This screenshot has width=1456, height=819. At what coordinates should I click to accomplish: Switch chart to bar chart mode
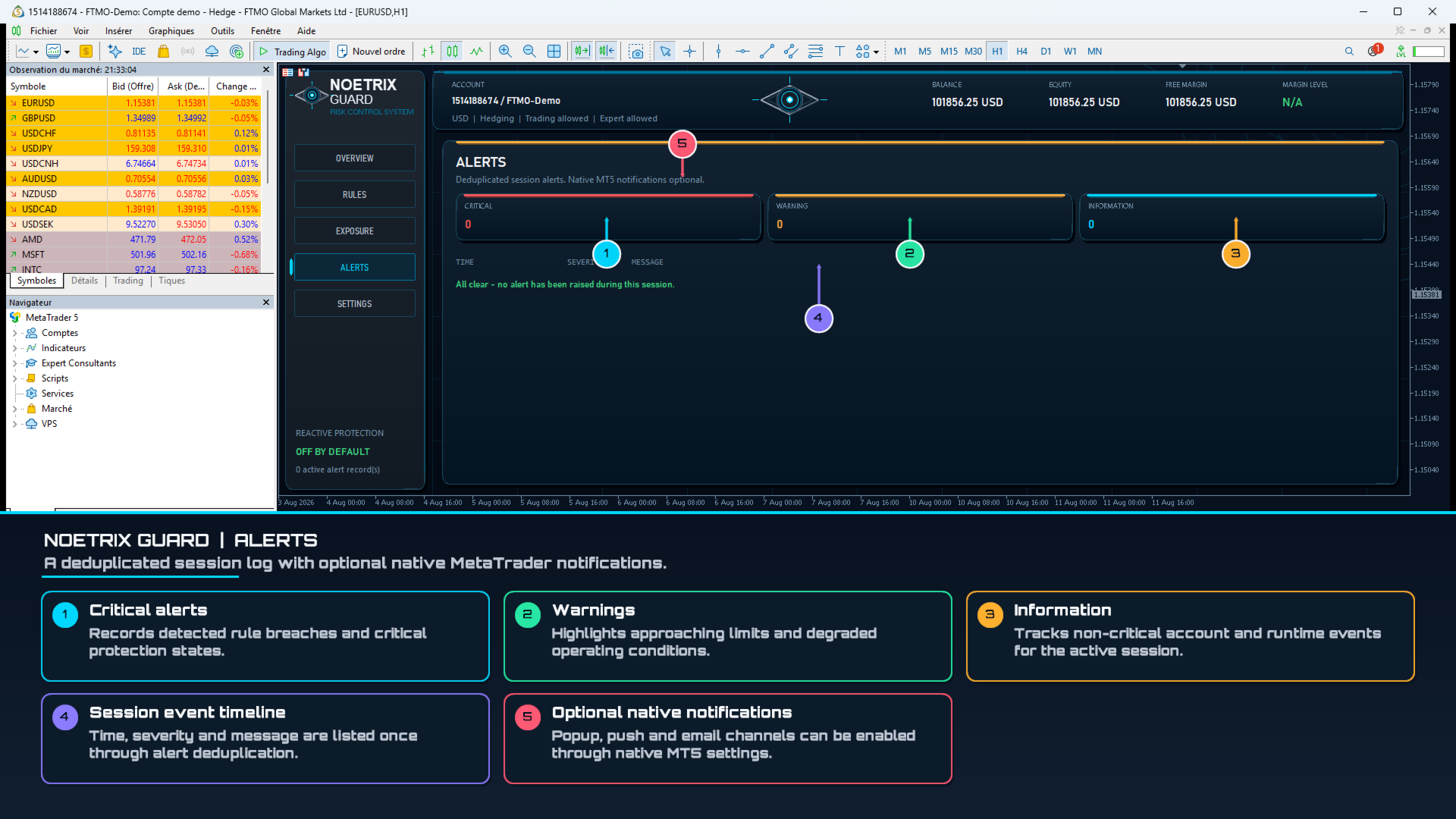[428, 52]
